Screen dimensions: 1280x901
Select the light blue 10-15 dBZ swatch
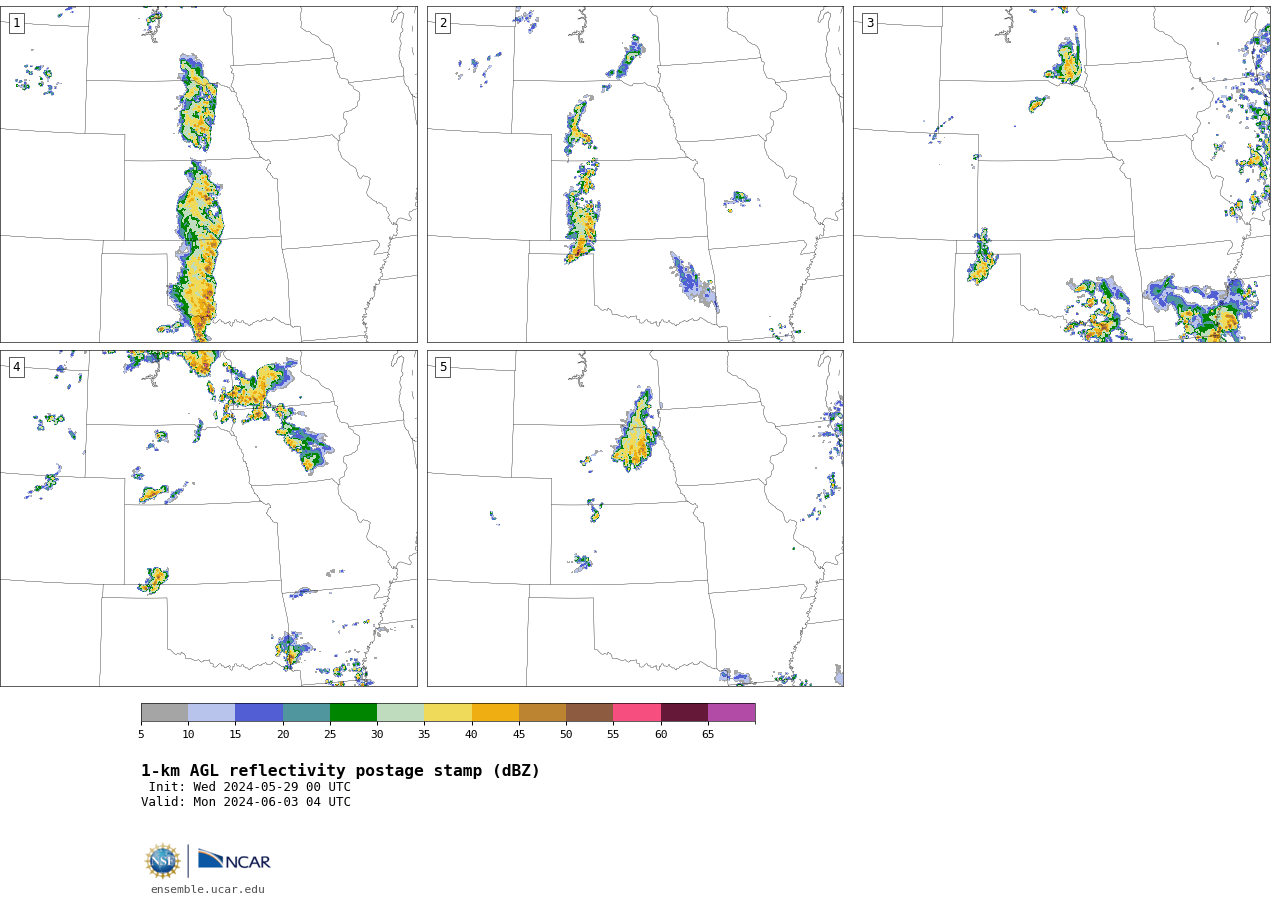(212, 713)
